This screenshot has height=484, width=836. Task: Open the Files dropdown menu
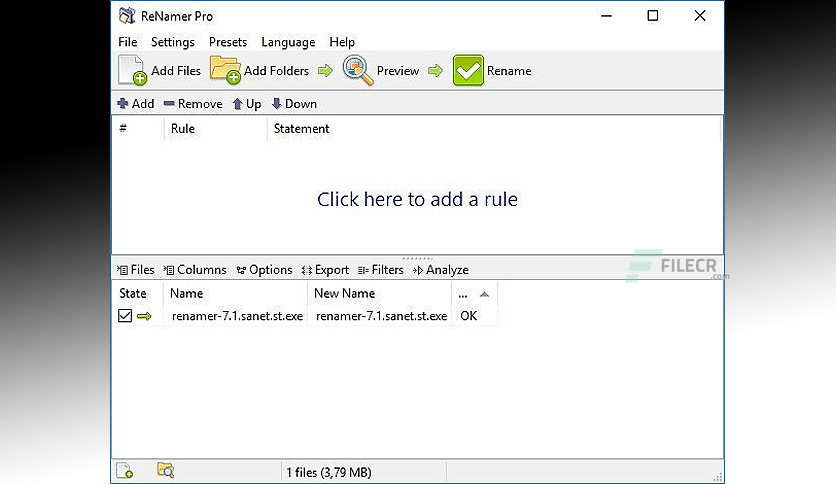[x=135, y=270]
